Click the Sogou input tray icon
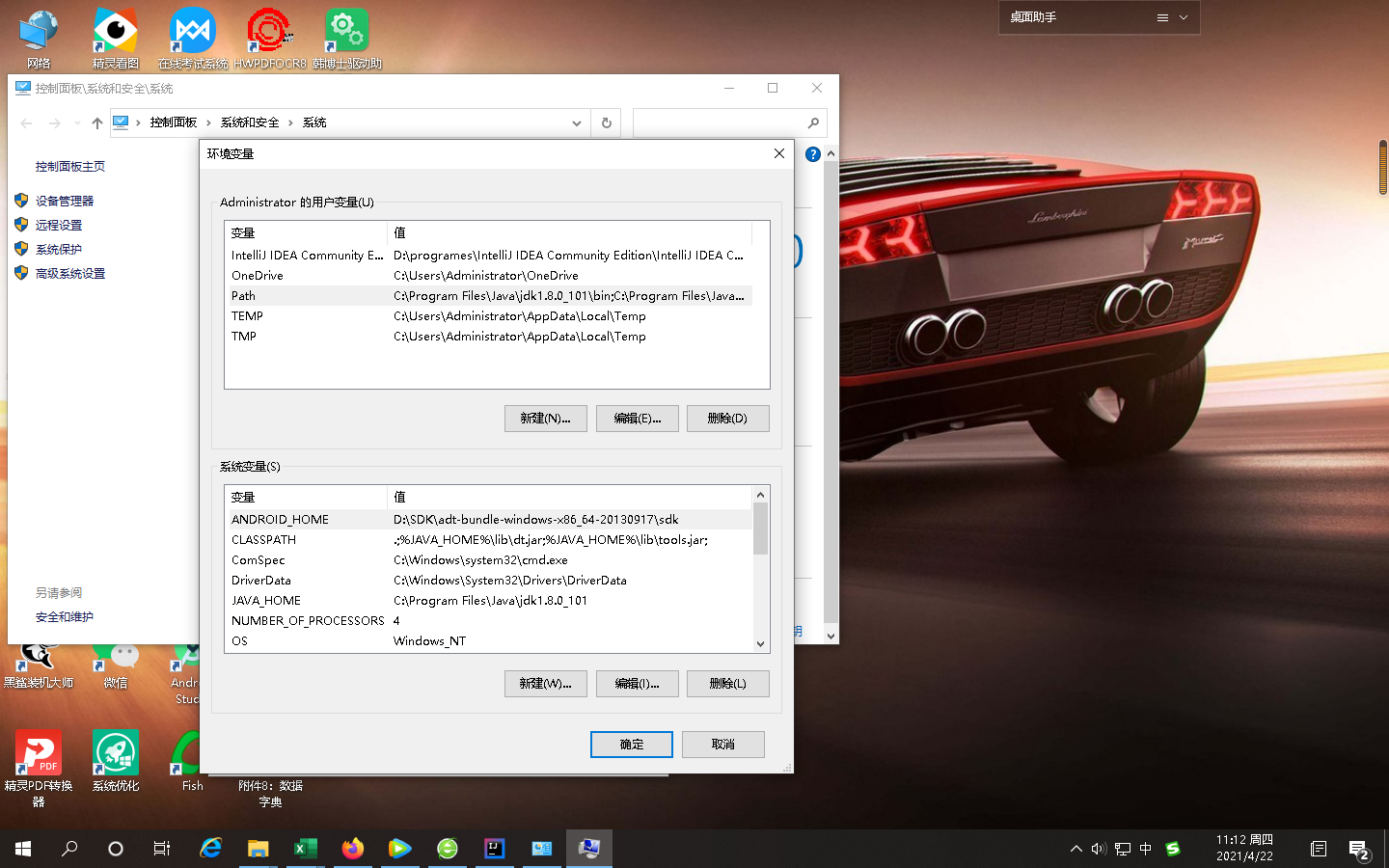This screenshot has height=868, width=1389. pyautogui.click(x=1173, y=849)
